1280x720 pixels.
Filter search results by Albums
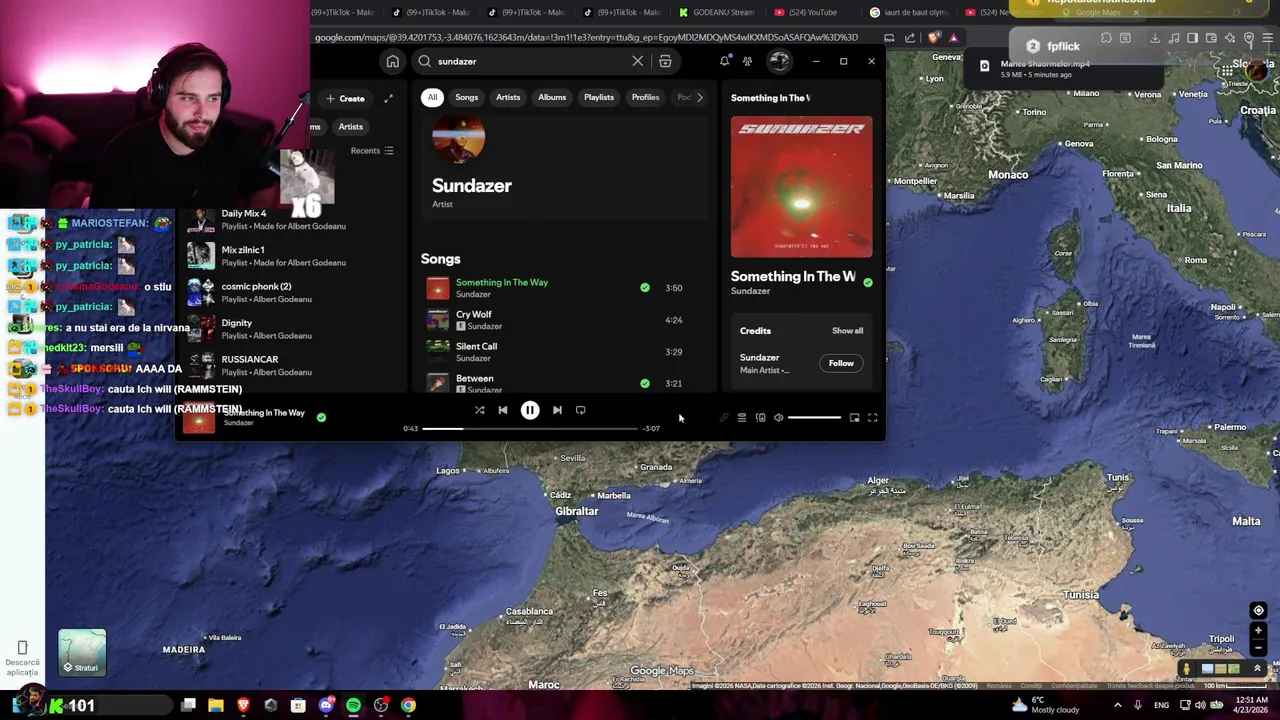tap(552, 97)
